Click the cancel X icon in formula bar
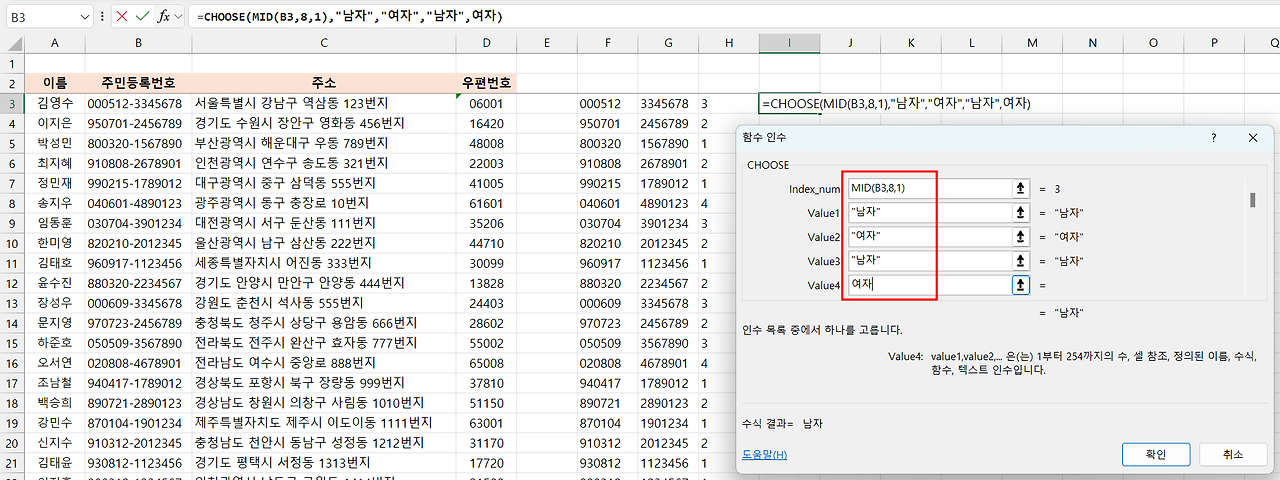The width and height of the screenshot is (1280, 480). (121, 17)
